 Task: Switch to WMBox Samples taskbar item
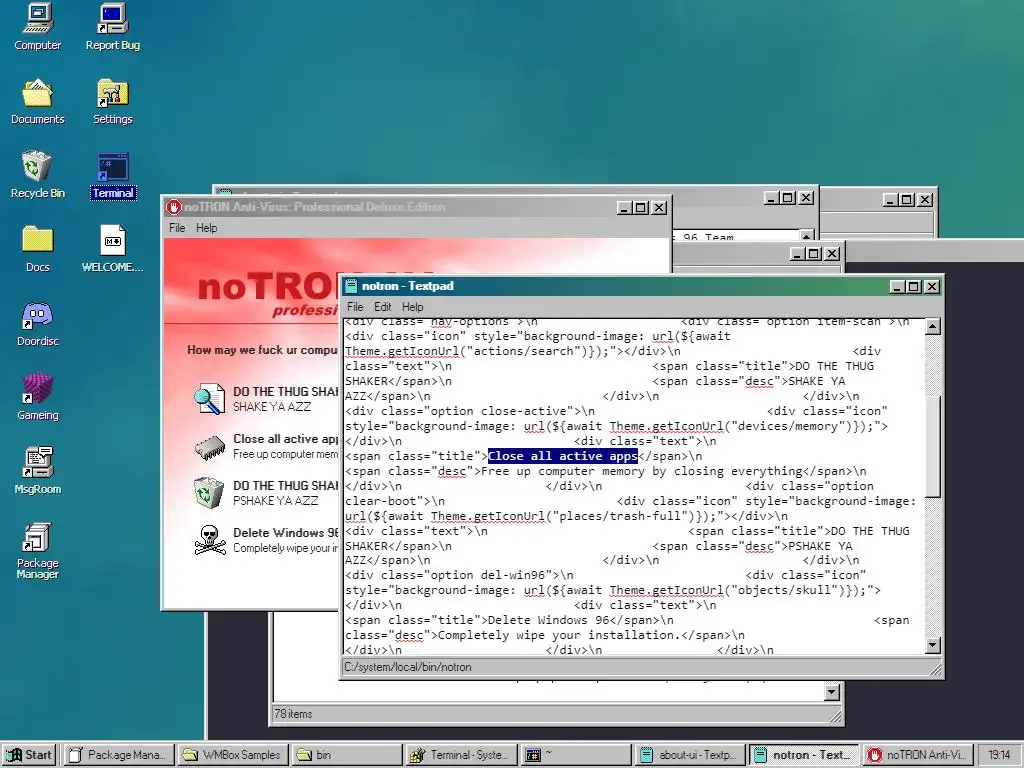coord(234,755)
